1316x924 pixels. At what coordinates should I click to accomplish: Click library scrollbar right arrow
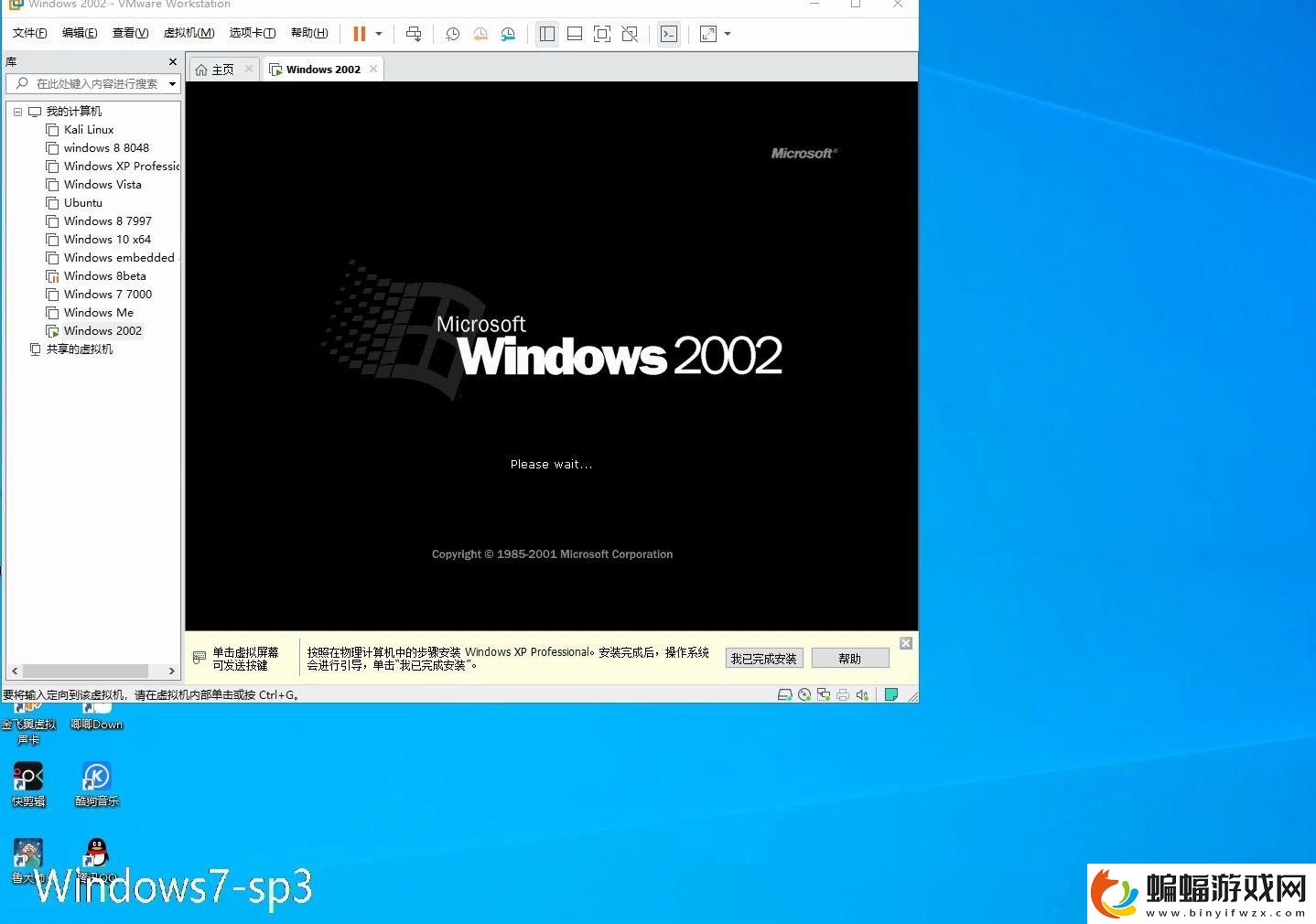(x=172, y=671)
